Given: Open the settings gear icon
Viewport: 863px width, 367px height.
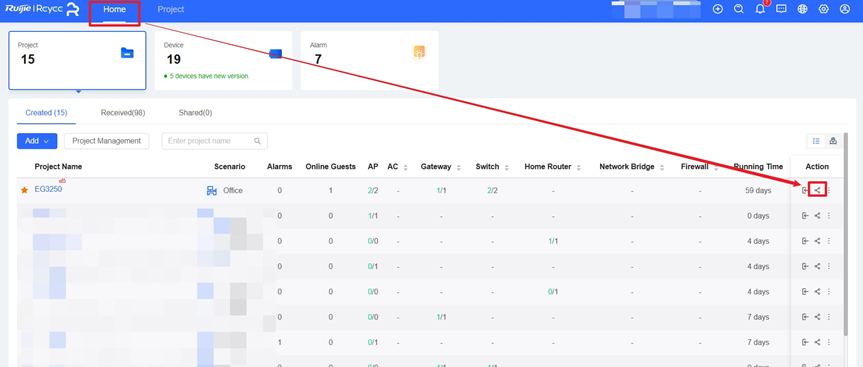Looking at the screenshot, I should click(x=823, y=9).
